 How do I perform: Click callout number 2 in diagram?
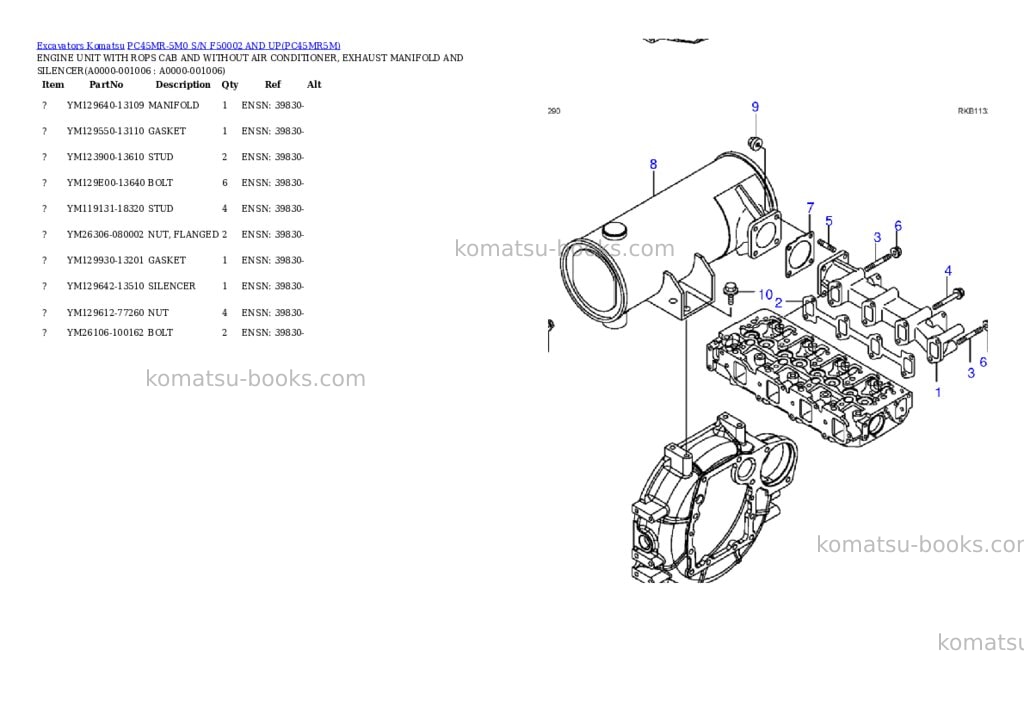(x=778, y=303)
